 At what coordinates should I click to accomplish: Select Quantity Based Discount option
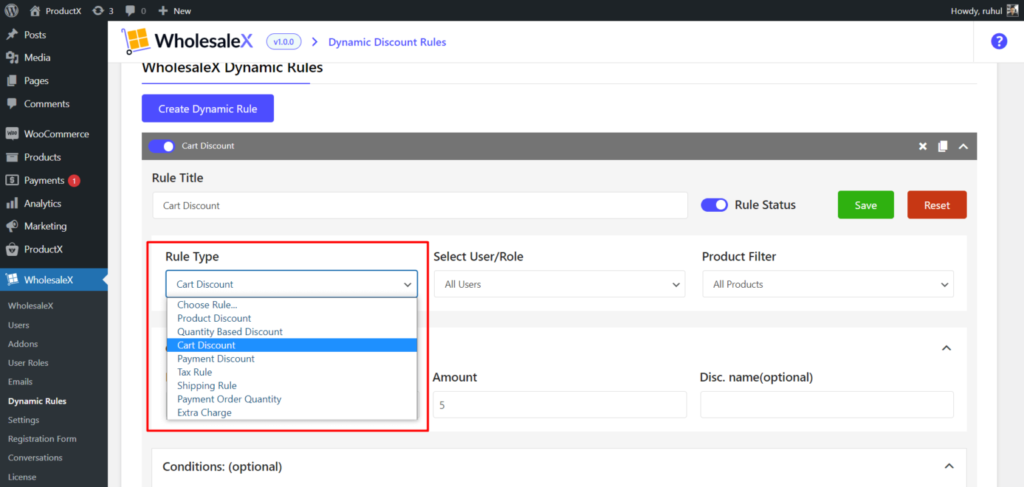230,331
